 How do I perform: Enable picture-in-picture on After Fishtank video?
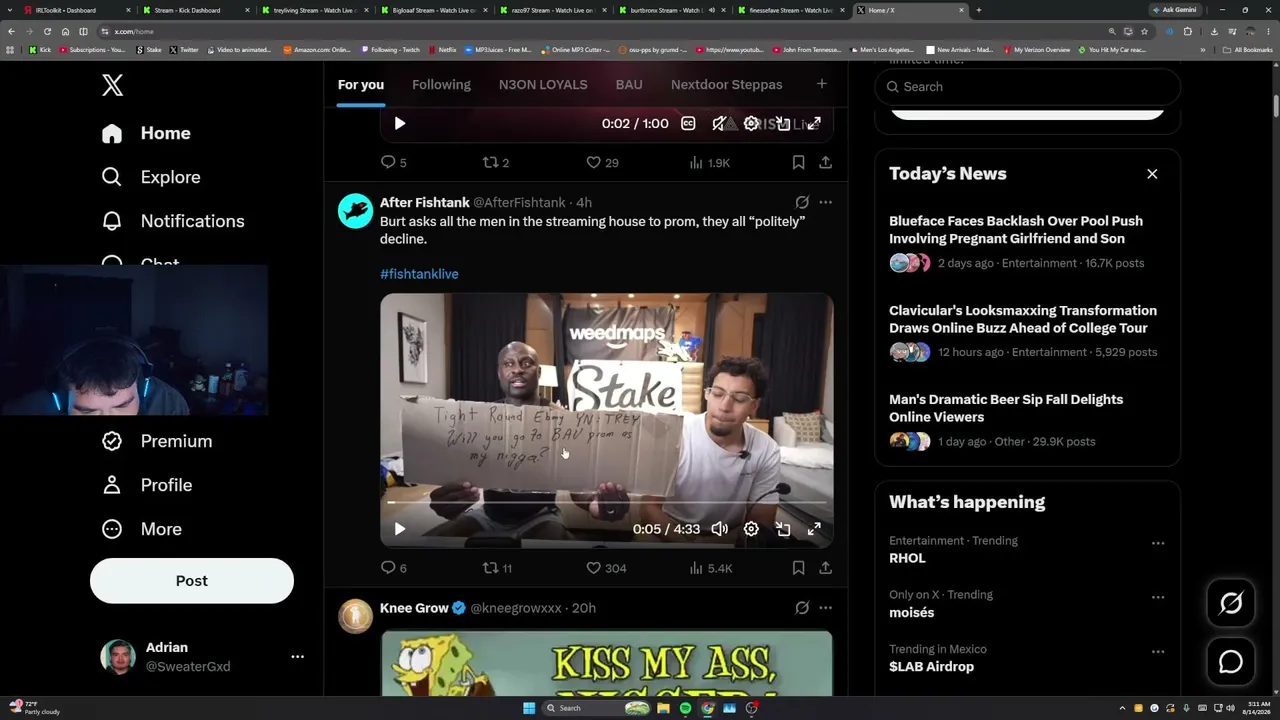(783, 529)
